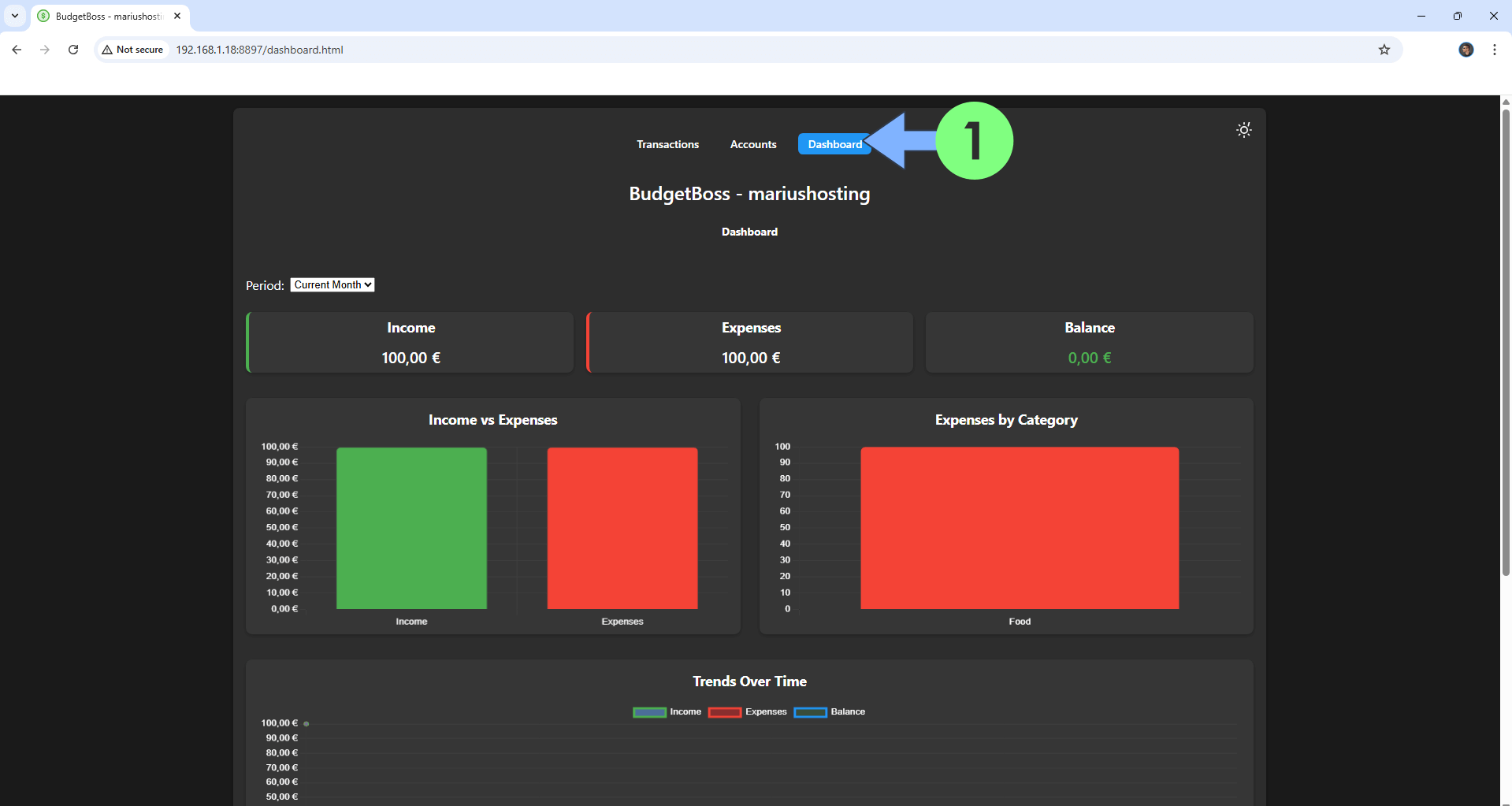Click the red Food category bar
Image resolution: width=1512 pixels, height=806 pixels.
click(1020, 528)
